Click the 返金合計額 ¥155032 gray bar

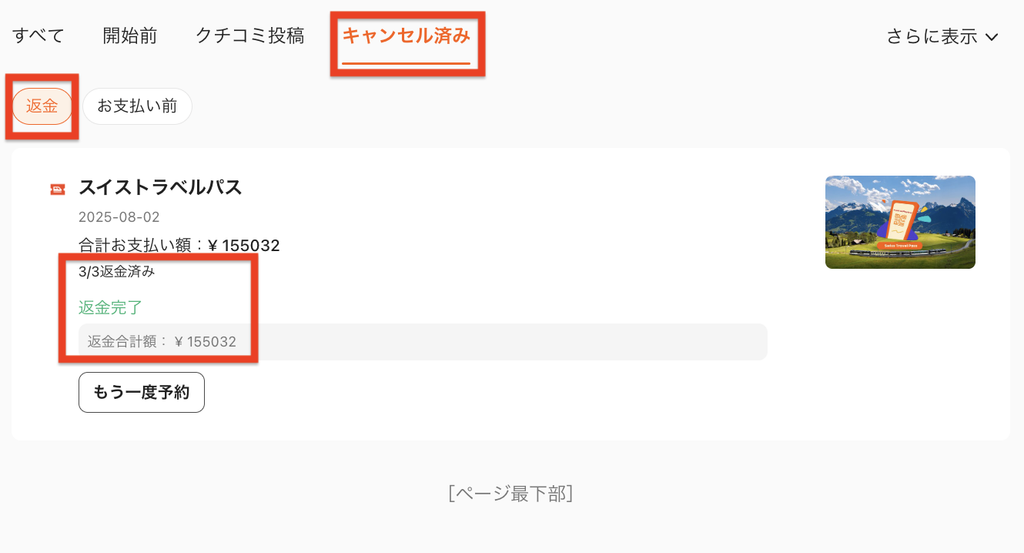tap(423, 341)
